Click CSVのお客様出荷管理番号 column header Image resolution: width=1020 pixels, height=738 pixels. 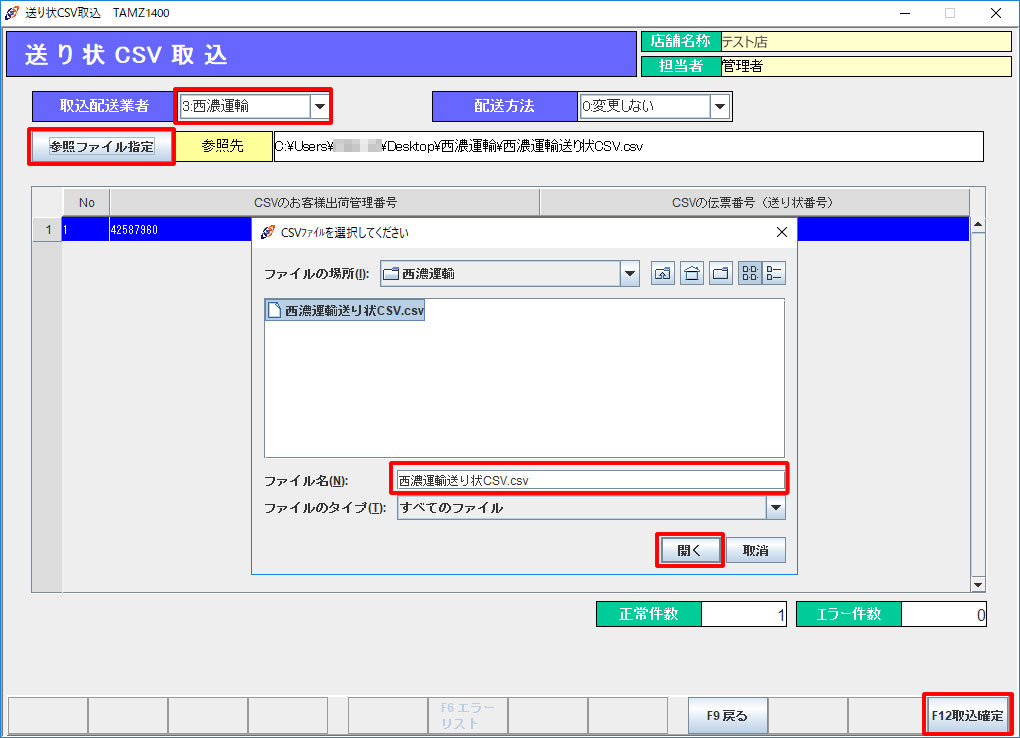coord(325,202)
